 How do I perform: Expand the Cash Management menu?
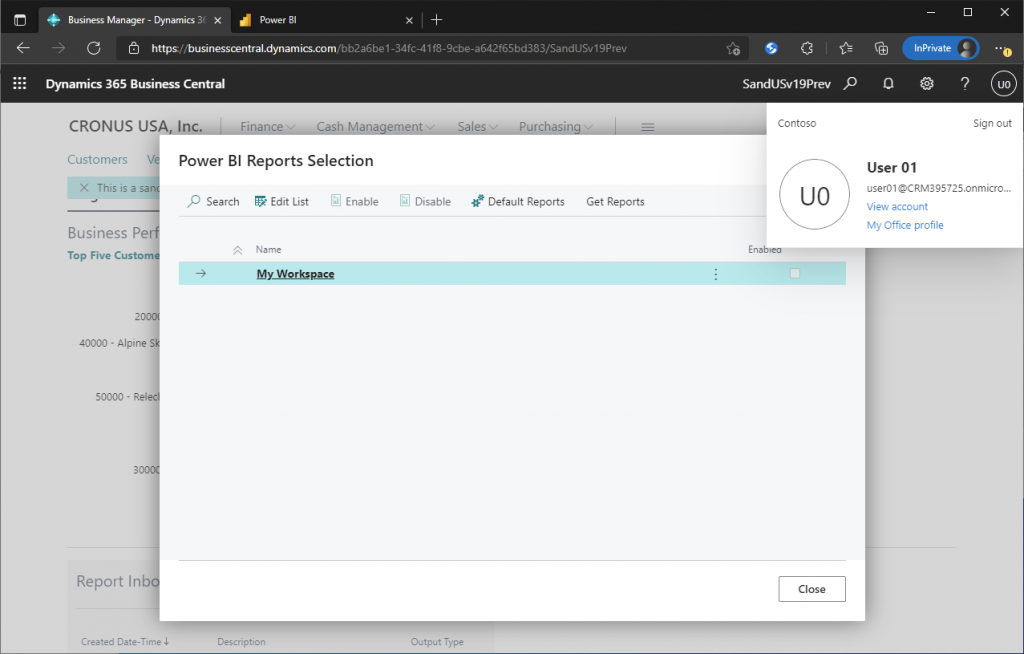[x=376, y=126]
